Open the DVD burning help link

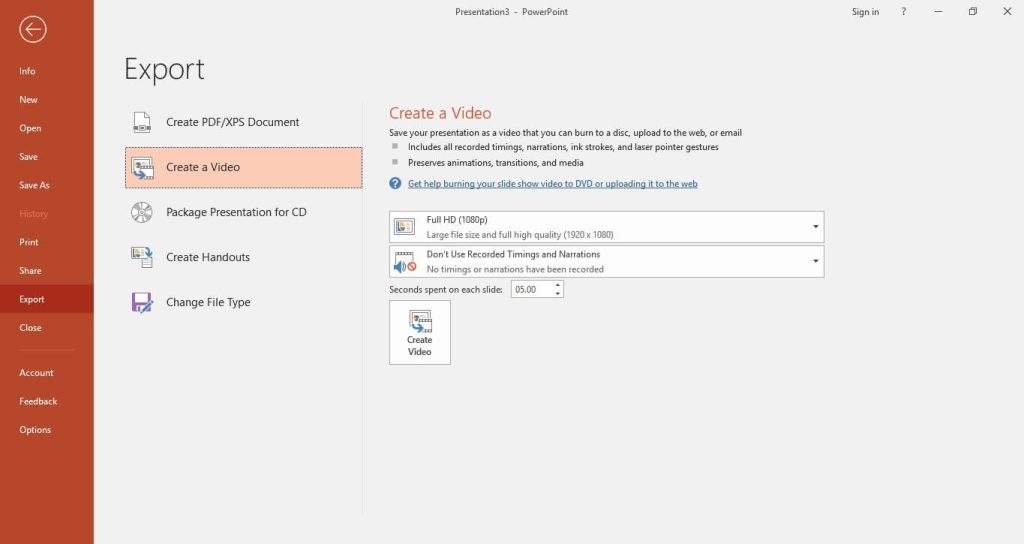tap(552, 184)
